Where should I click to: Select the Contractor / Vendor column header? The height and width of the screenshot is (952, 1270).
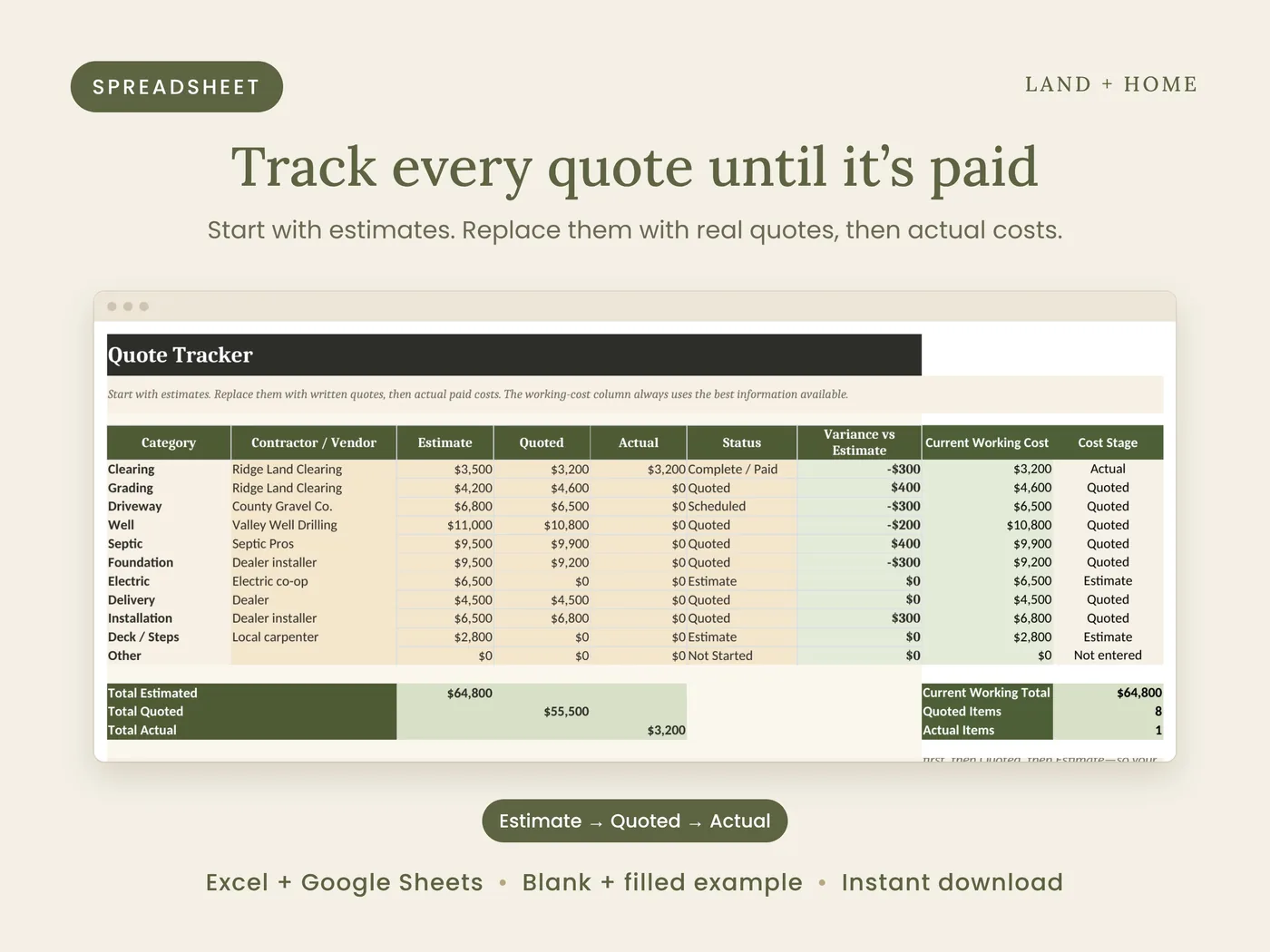314,442
